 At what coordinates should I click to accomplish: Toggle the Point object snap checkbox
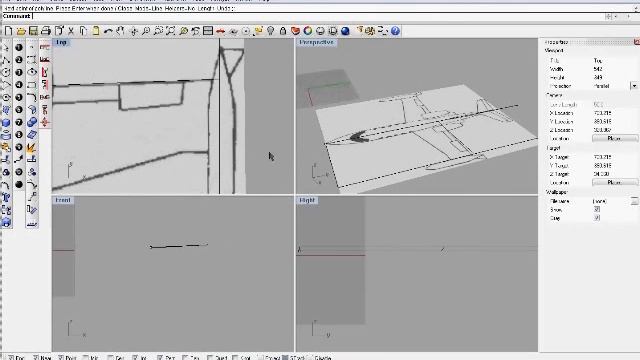coord(61,358)
